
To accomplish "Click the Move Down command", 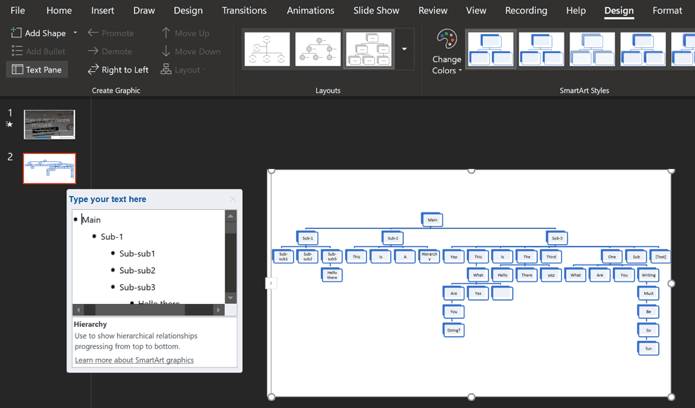I will (x=191, y=51).
